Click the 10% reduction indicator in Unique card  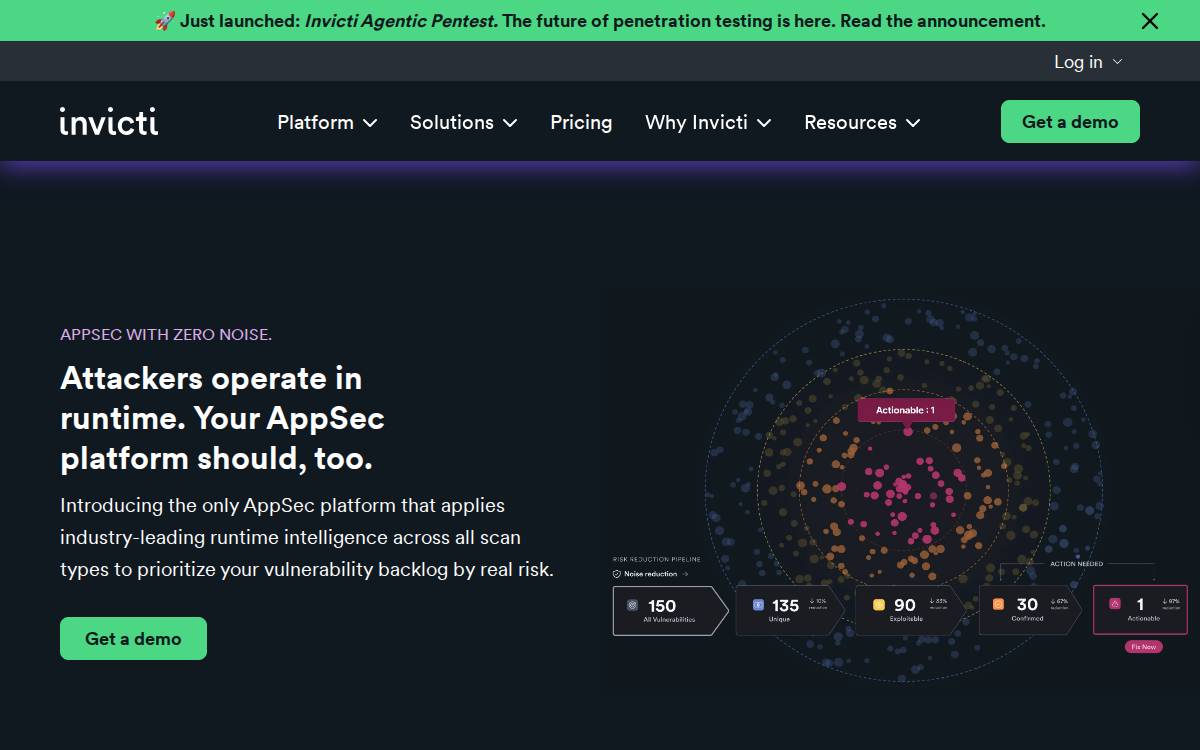pyautogui.click(x=818, y=604)
